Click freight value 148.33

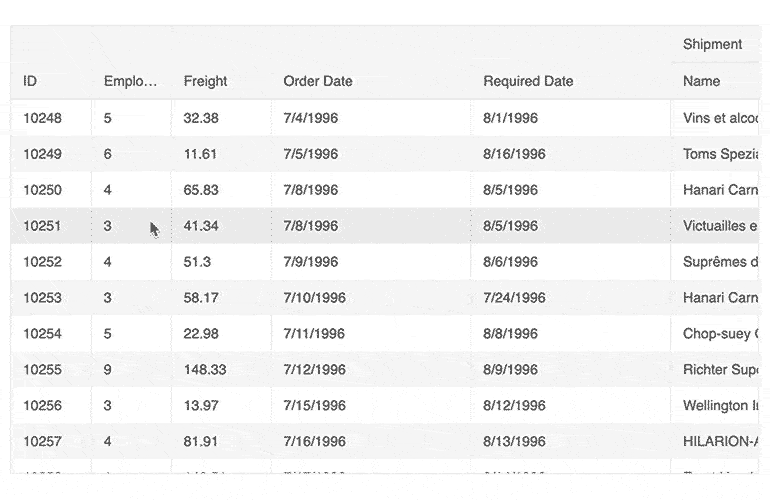coord(205,370)
